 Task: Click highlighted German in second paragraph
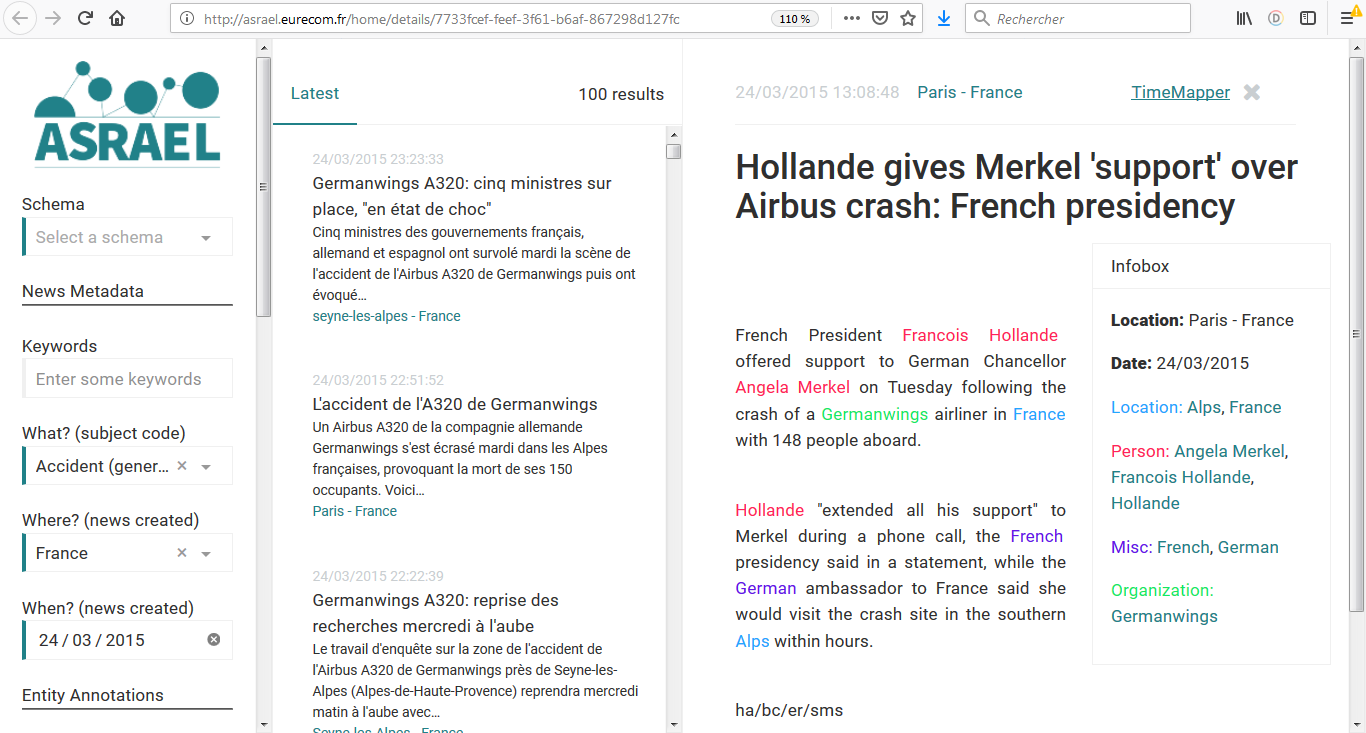click(x=766, y=588)
